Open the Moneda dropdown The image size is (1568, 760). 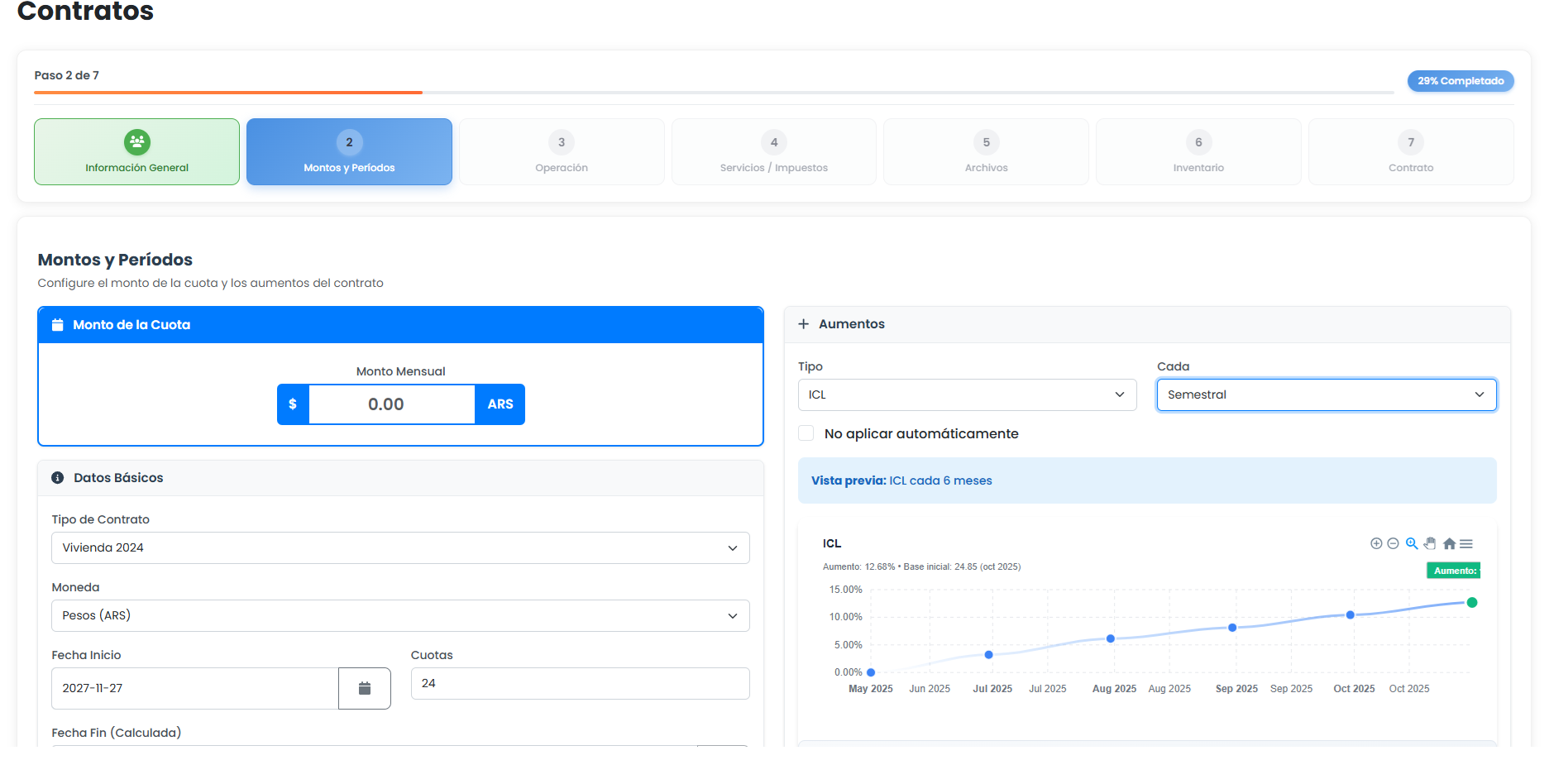pyautogui.click(x=400, y=615)
